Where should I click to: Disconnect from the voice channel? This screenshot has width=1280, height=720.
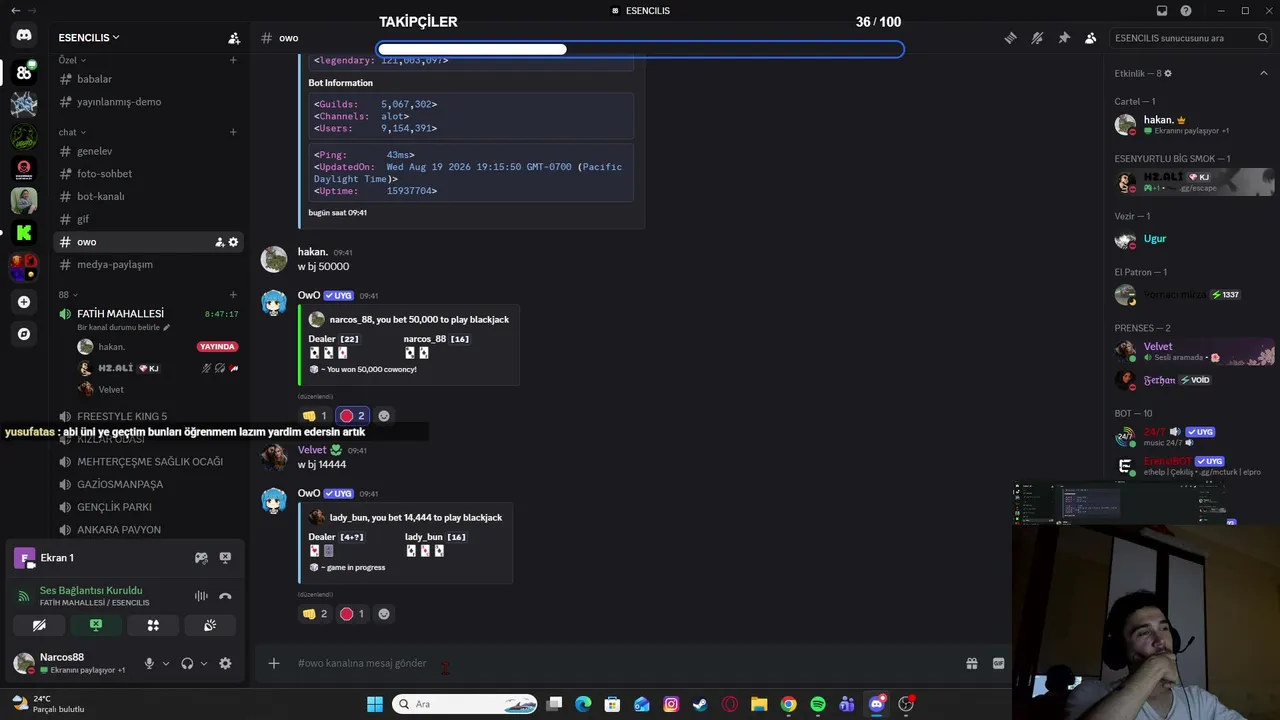pos(225,596)
